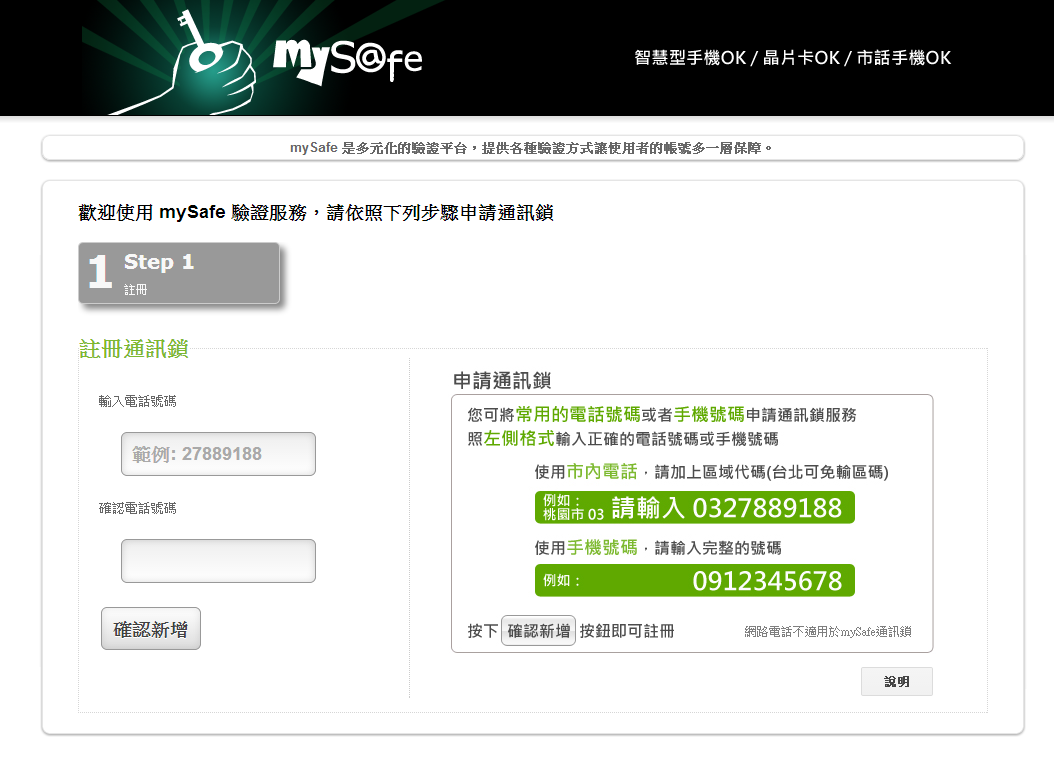Click the 申請通訊鎖 heading
Image resolution: width=1054 pixels, height=775 pixels.
[502, 380]
